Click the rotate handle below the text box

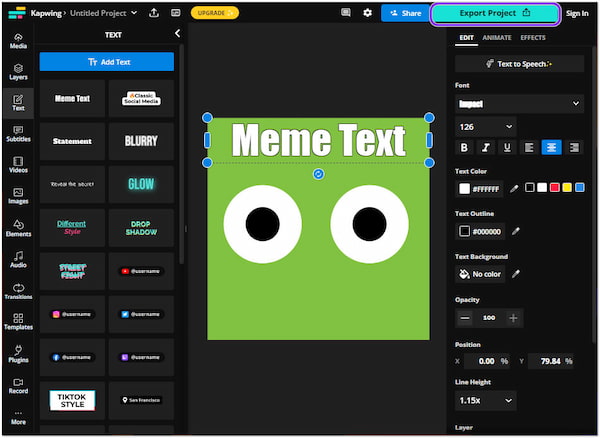(318, 174)
